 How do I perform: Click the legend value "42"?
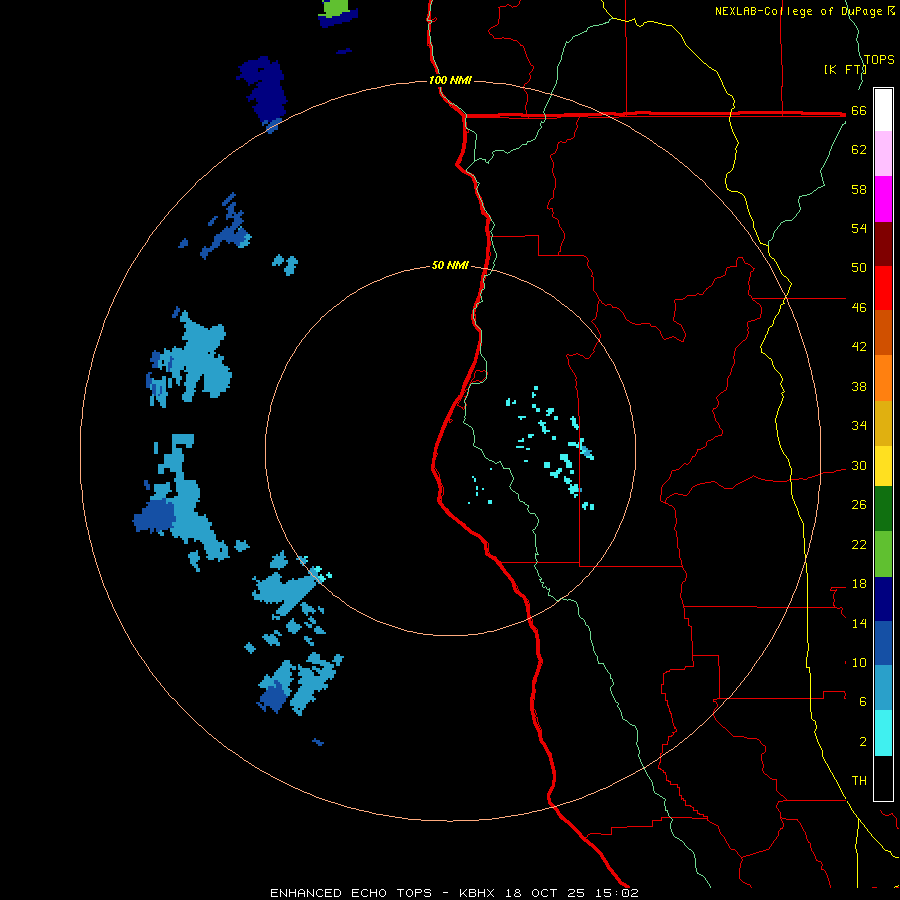coord(859,346)
